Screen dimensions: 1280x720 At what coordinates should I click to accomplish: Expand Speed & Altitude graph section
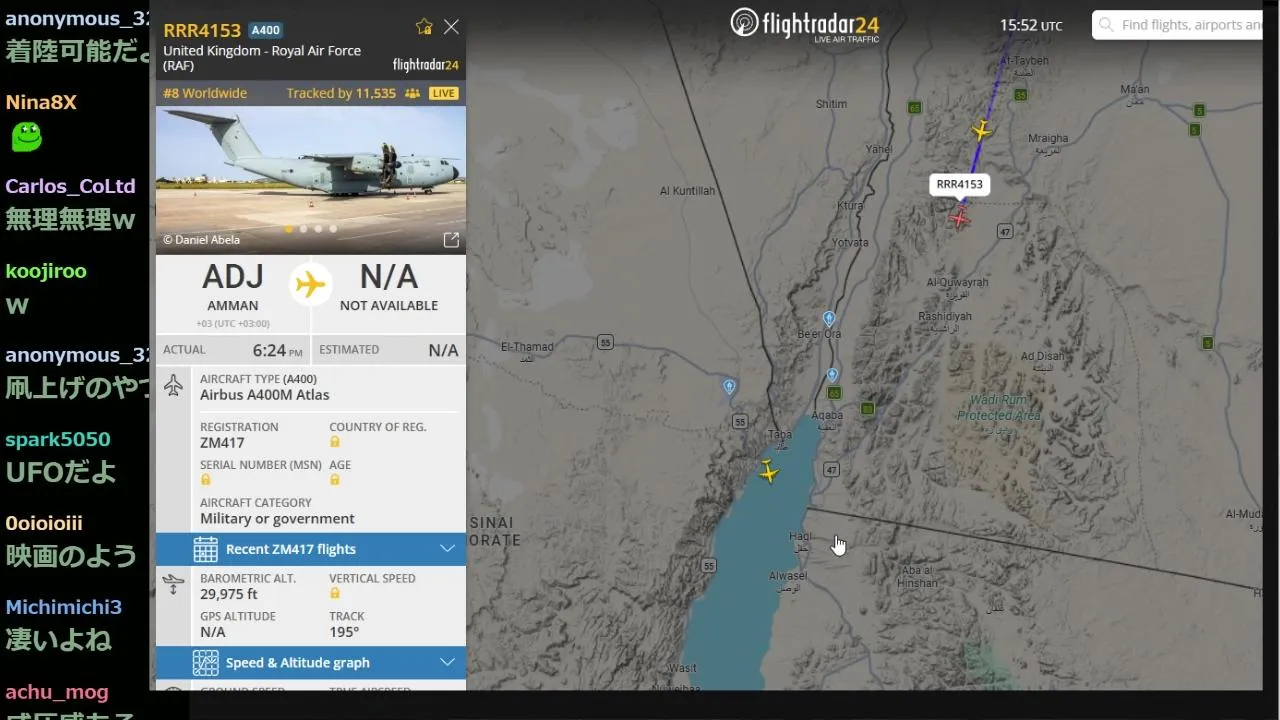tap(311, 662)
